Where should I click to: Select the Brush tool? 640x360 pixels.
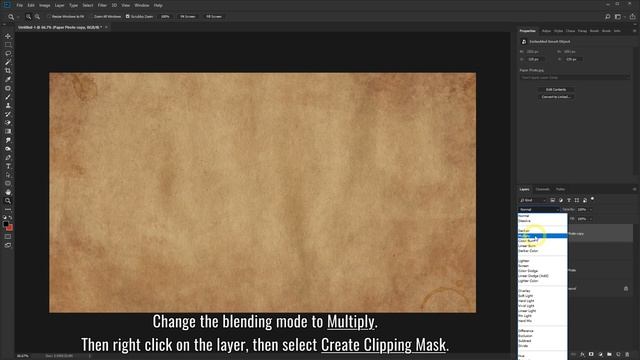[8, 97]
